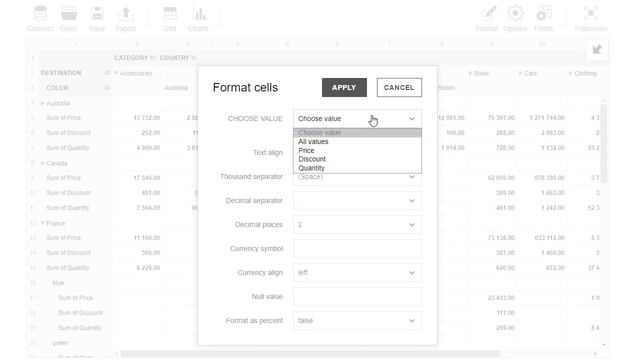640x360 pixels.
Task: Open the Charts toolbar icon
Action: 198,18
